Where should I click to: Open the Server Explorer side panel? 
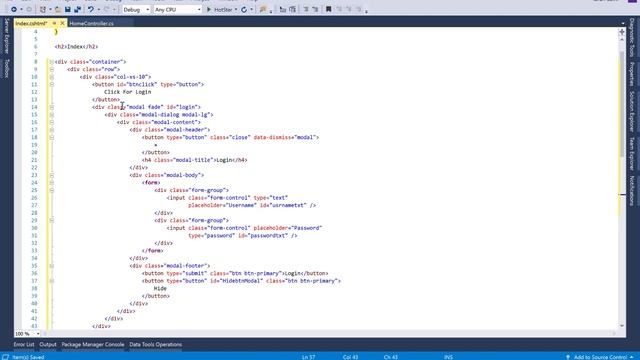click(7, 36)
